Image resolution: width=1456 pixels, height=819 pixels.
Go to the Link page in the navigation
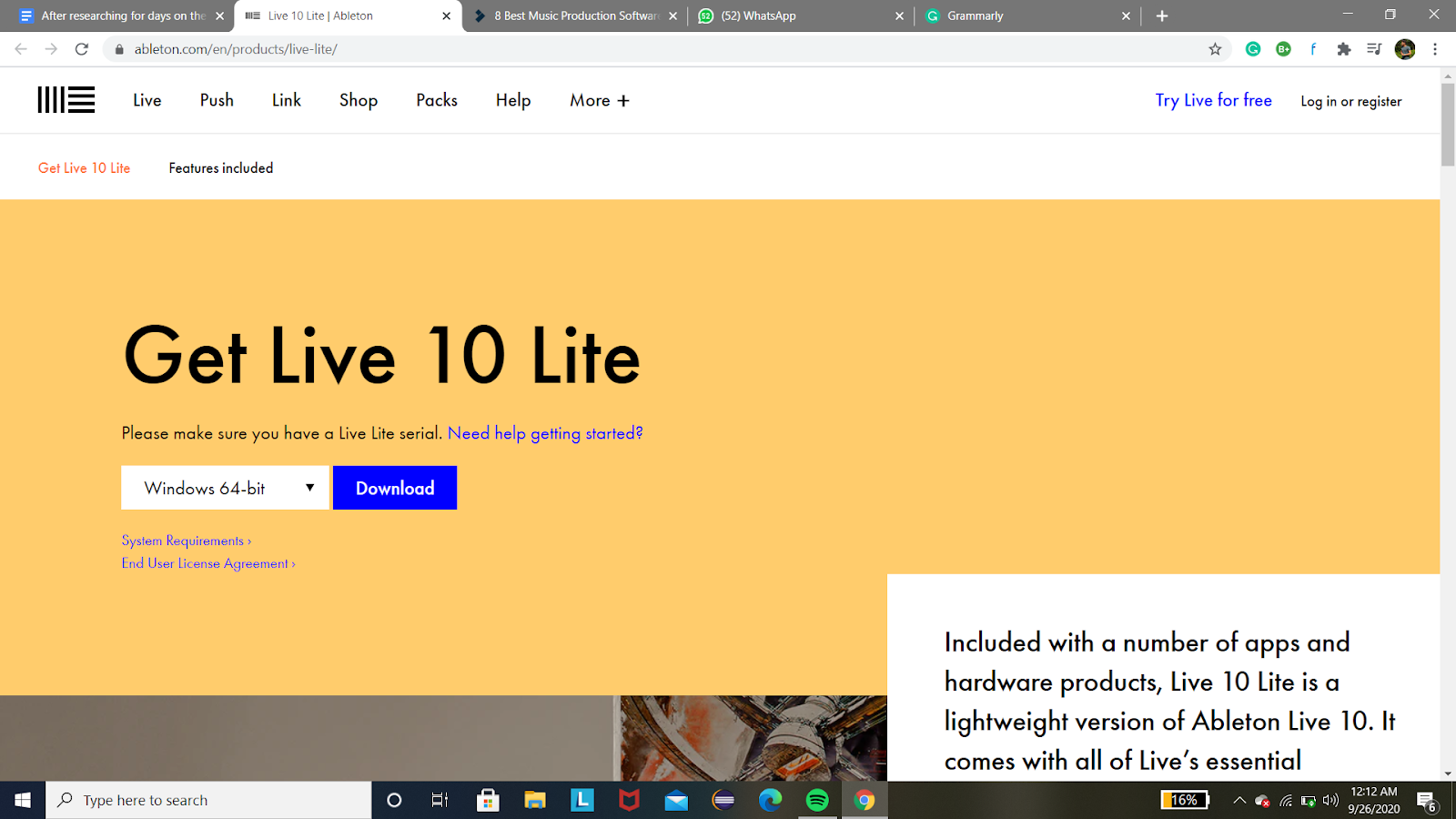(287, 100)
